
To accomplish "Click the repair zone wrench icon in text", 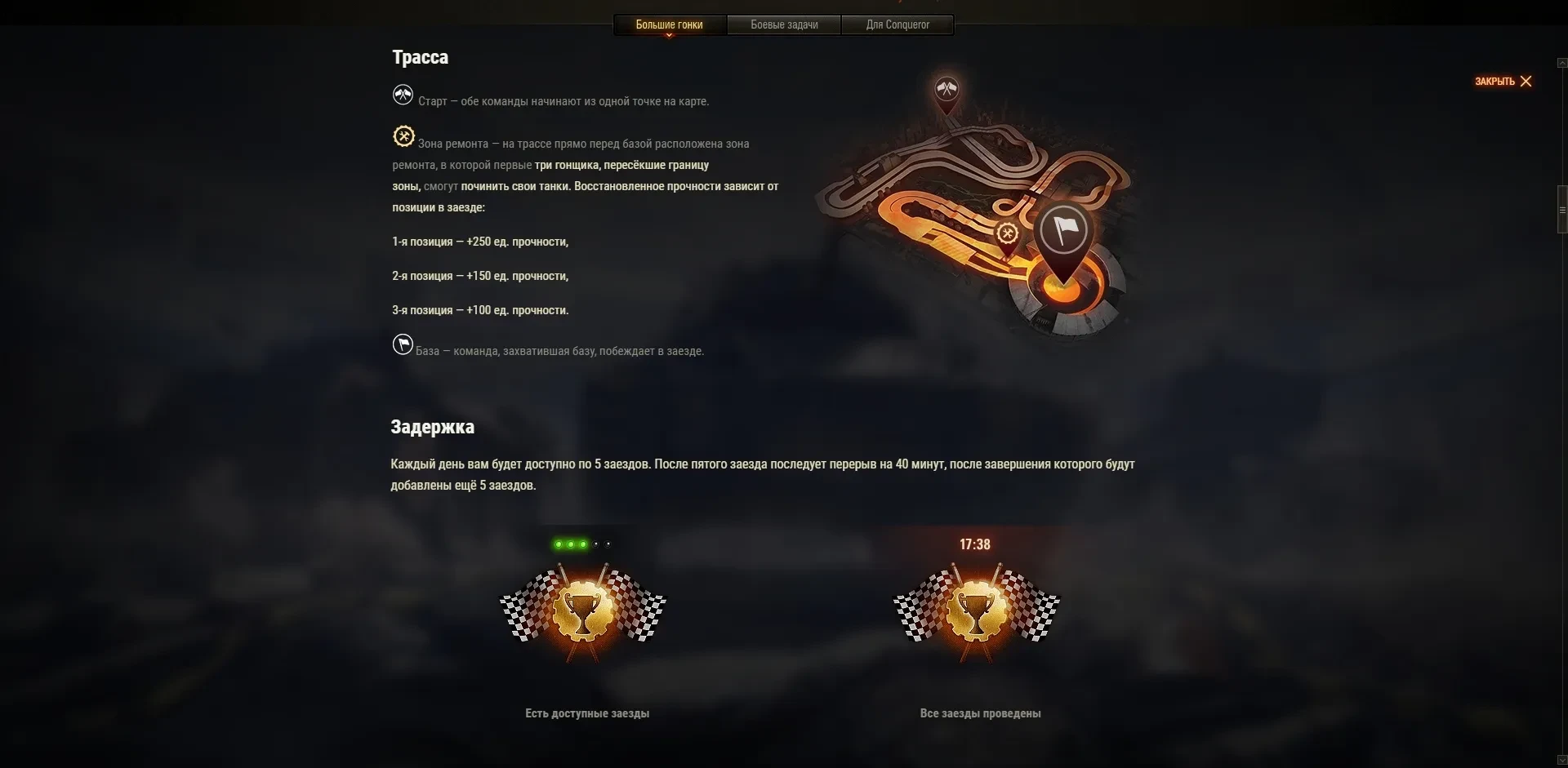I will 403,136.
